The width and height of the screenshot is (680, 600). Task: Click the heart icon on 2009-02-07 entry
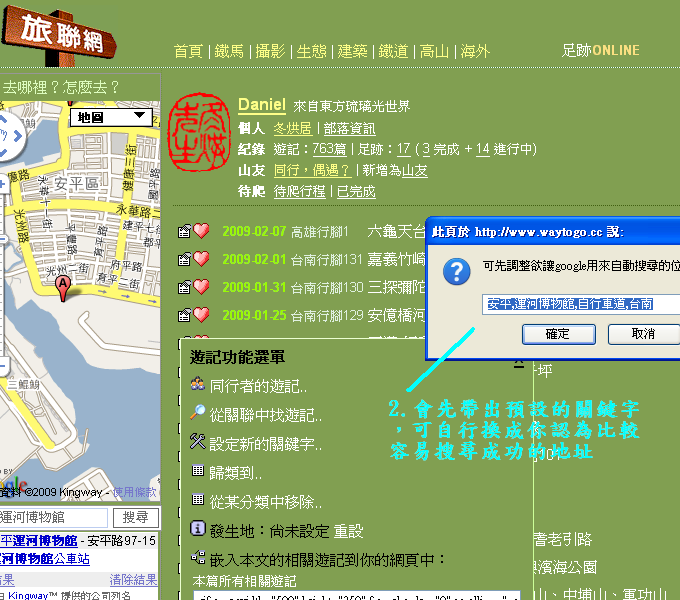click(x=201, y=231)
